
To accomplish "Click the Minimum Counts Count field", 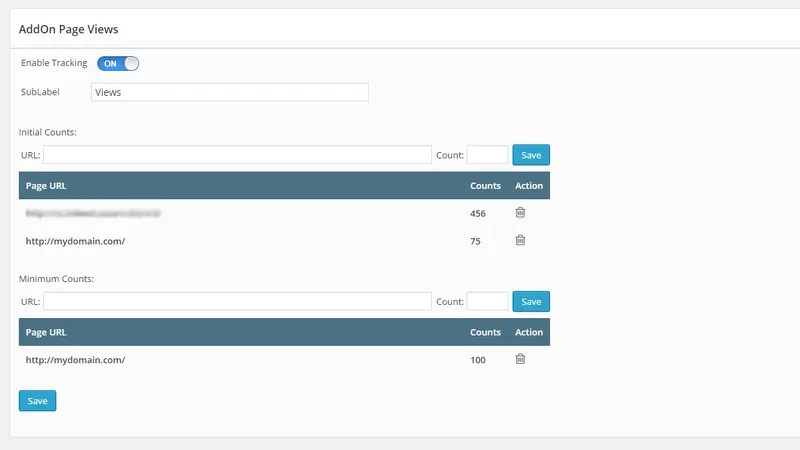I will pos(487,301).
